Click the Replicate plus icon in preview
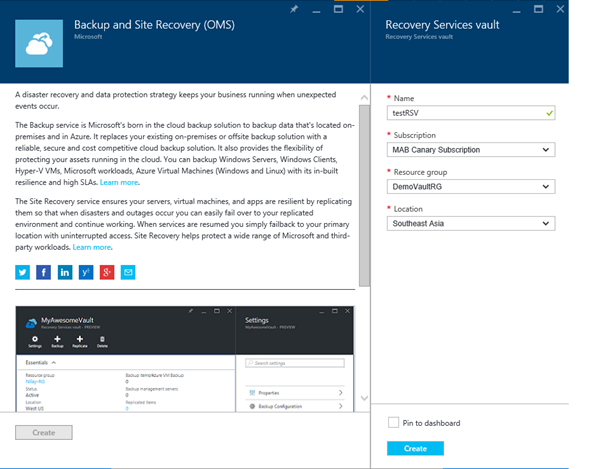610x469 pixels. (x=80, y=341)
